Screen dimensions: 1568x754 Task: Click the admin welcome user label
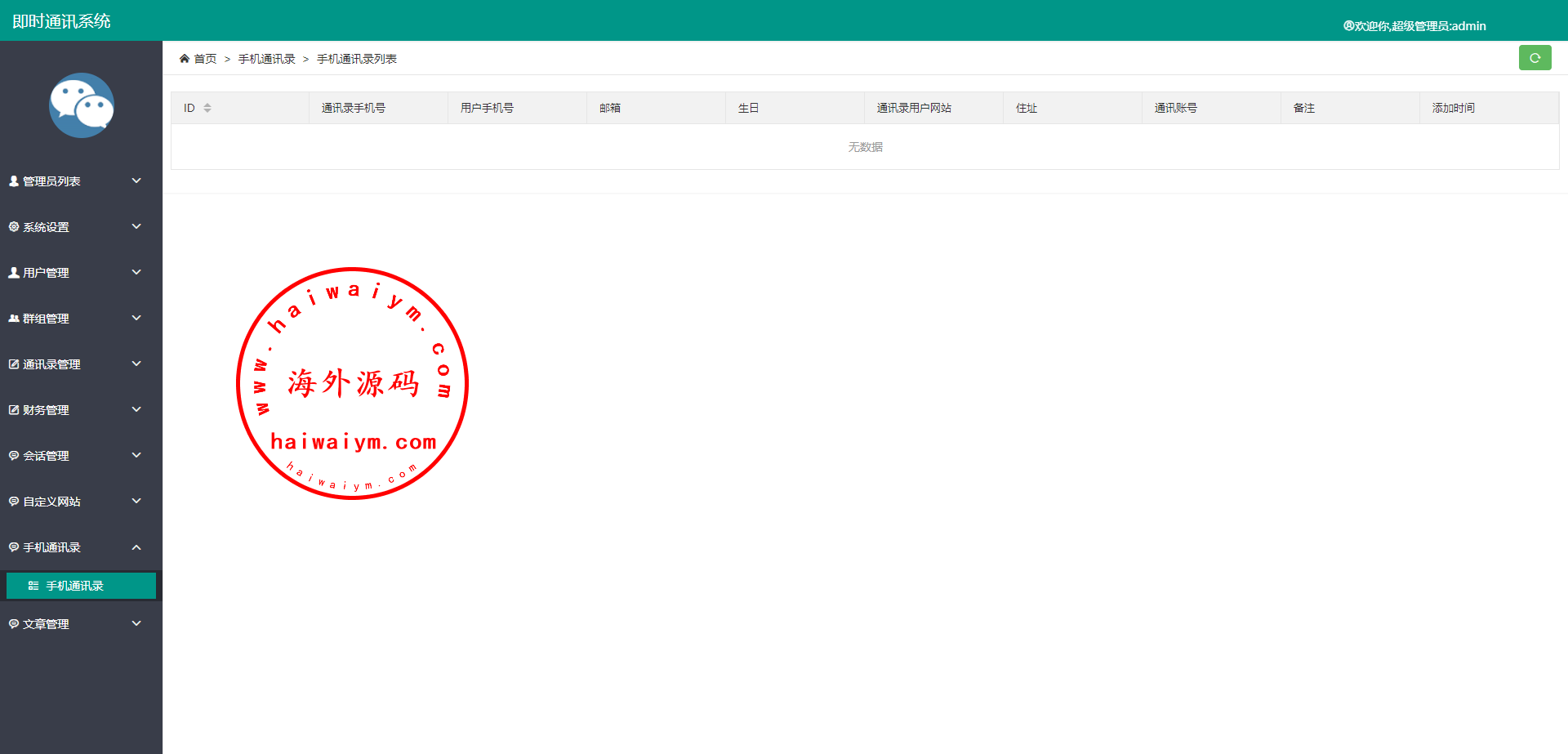(1414, 26)
